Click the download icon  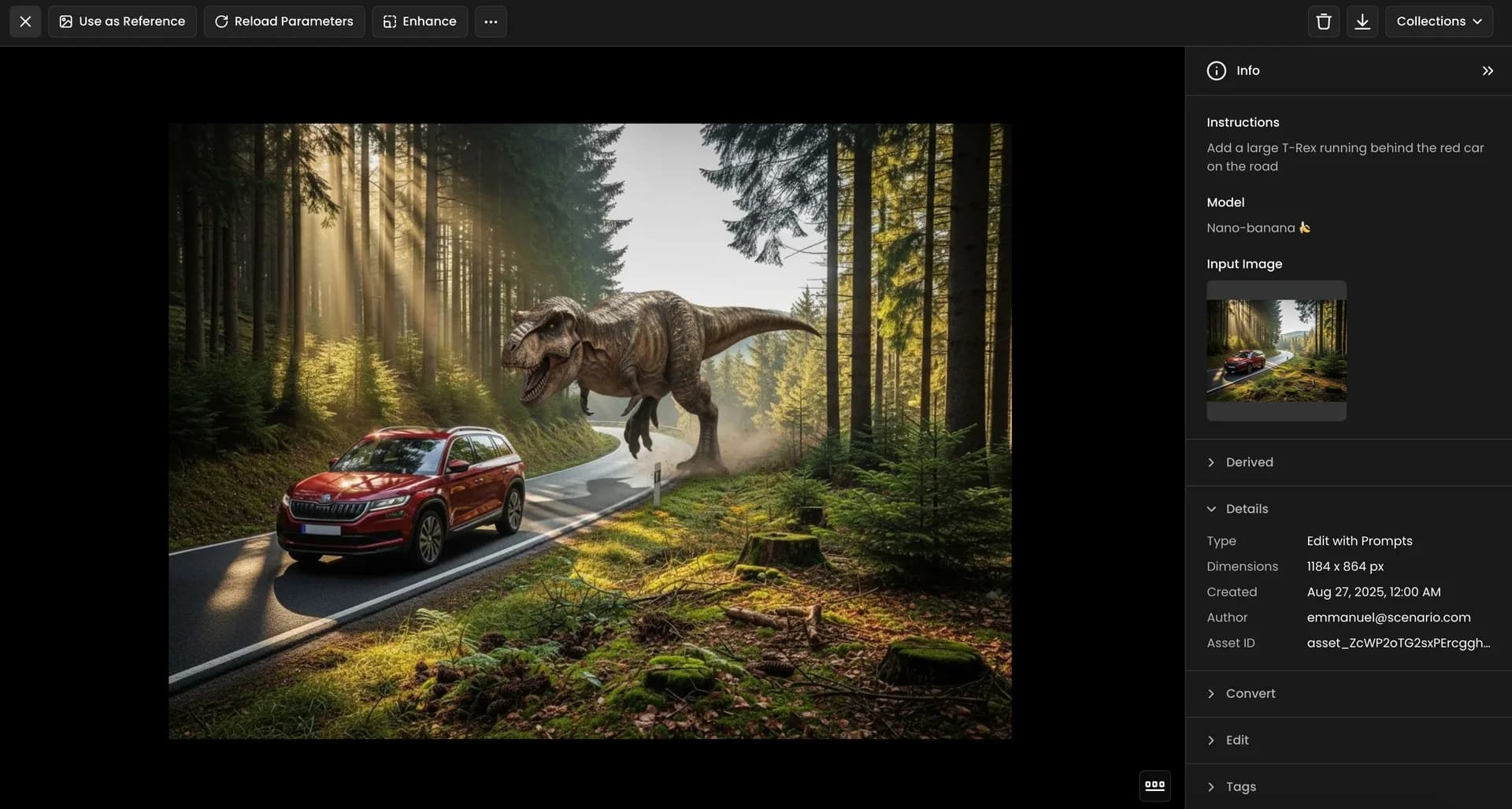[x=1363, y=21]
